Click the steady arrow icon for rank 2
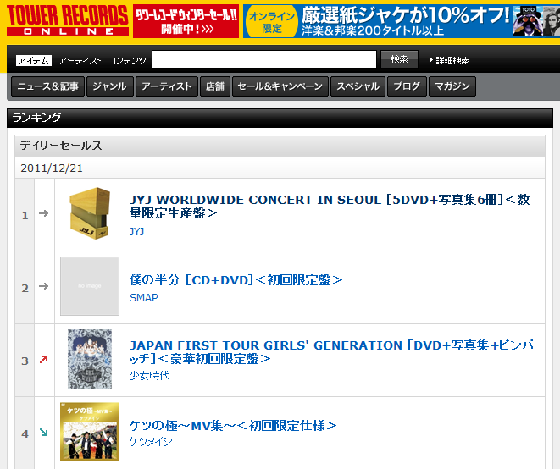The image size is (560, 469). 44,286
